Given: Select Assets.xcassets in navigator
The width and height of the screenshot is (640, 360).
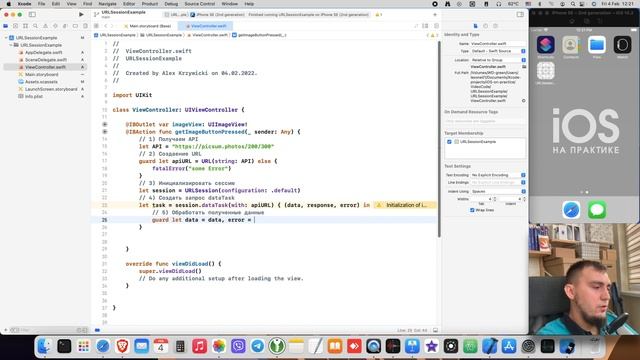Looking at the screenshot, I should click(41, 82).
